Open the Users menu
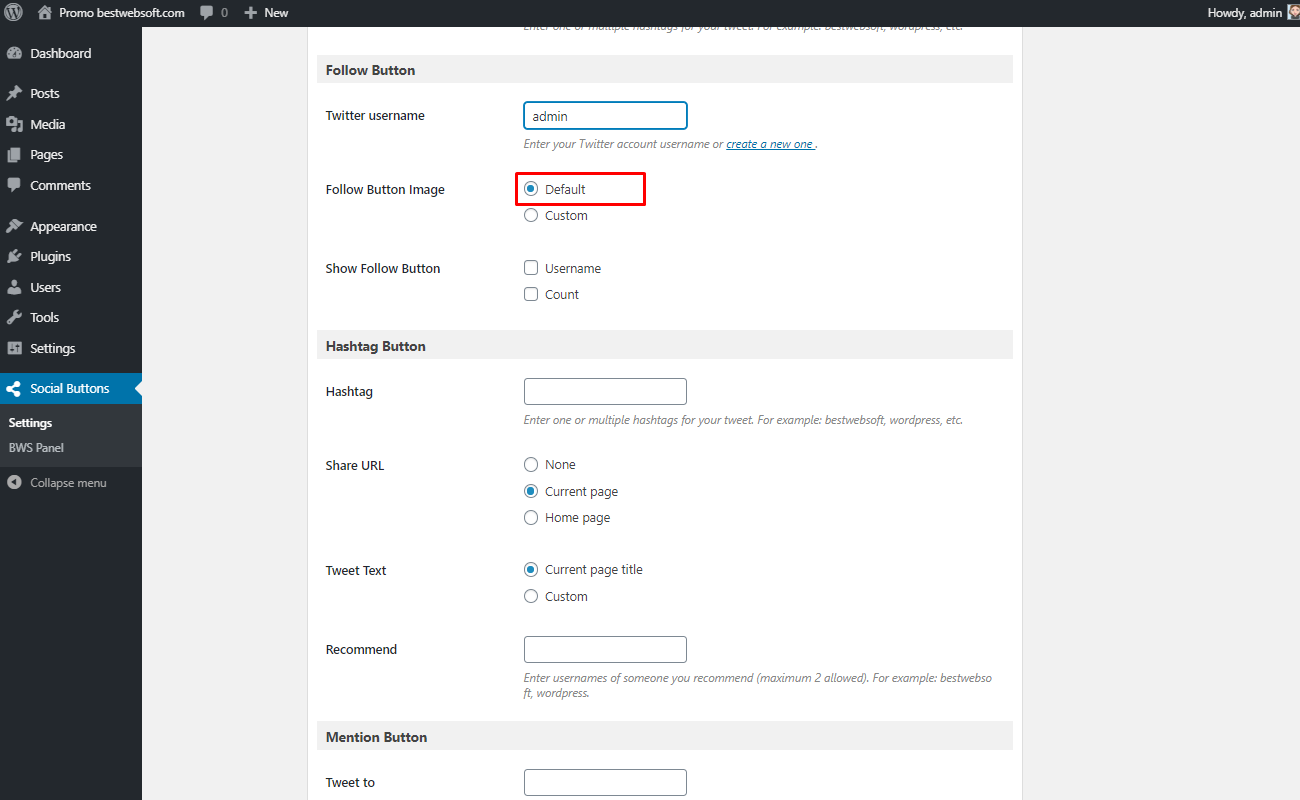The image size is (1300, 800). (x=71, y=287)
